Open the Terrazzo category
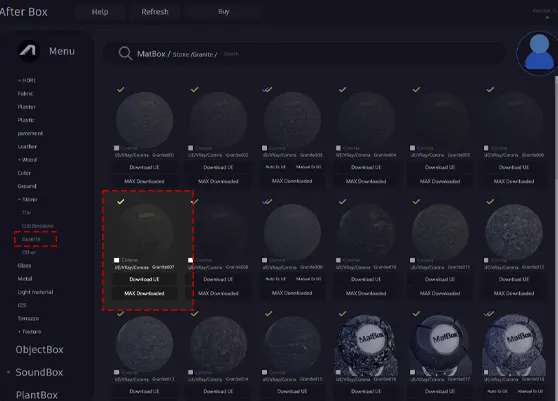Viewport: 558px width, 401px height. (28, 318)
